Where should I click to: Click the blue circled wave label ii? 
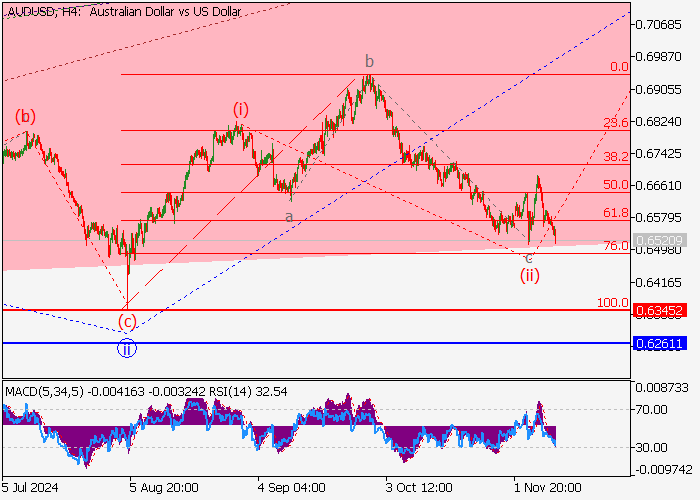(127, 349)
